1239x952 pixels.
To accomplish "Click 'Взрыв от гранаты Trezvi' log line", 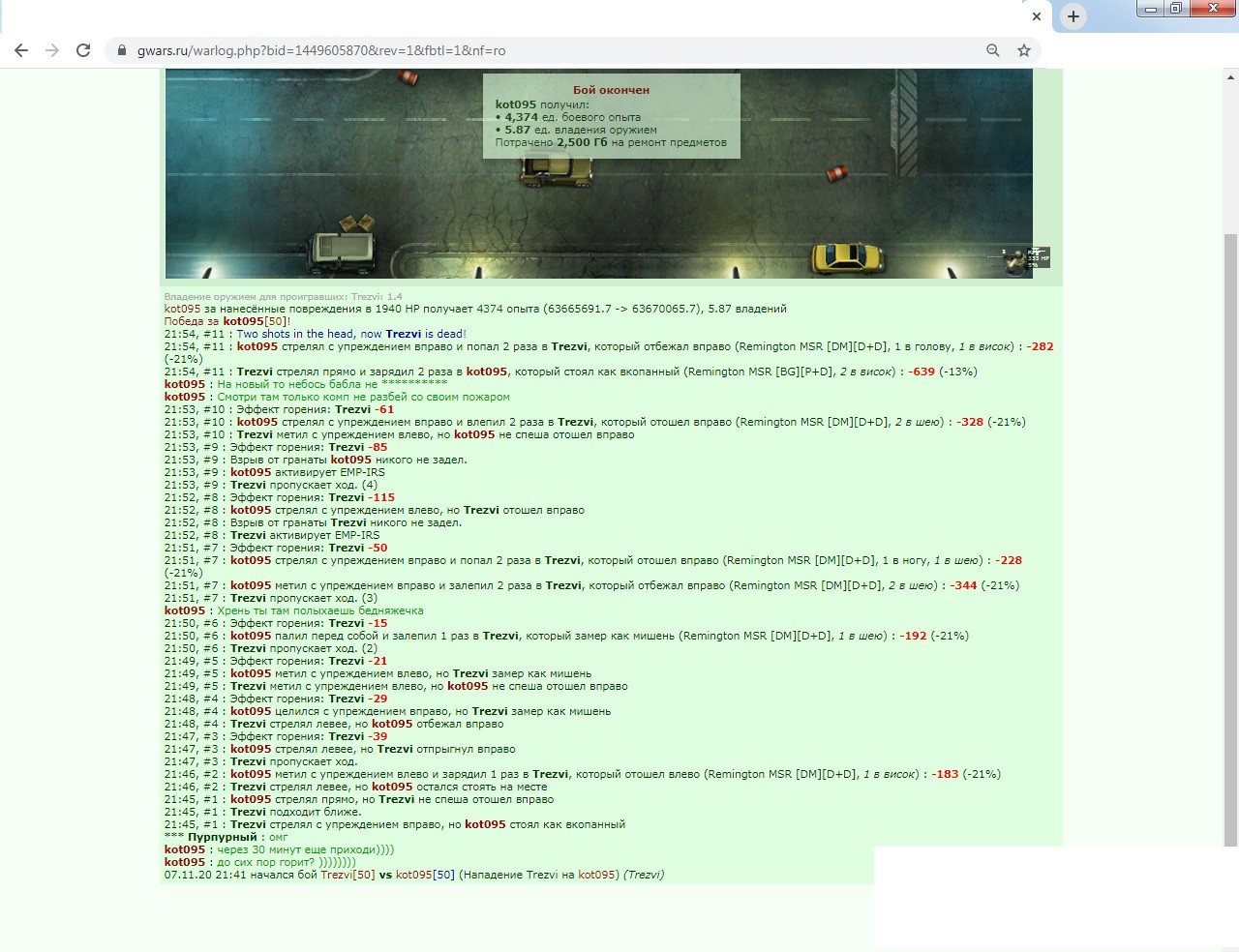I will click(313, 523).
